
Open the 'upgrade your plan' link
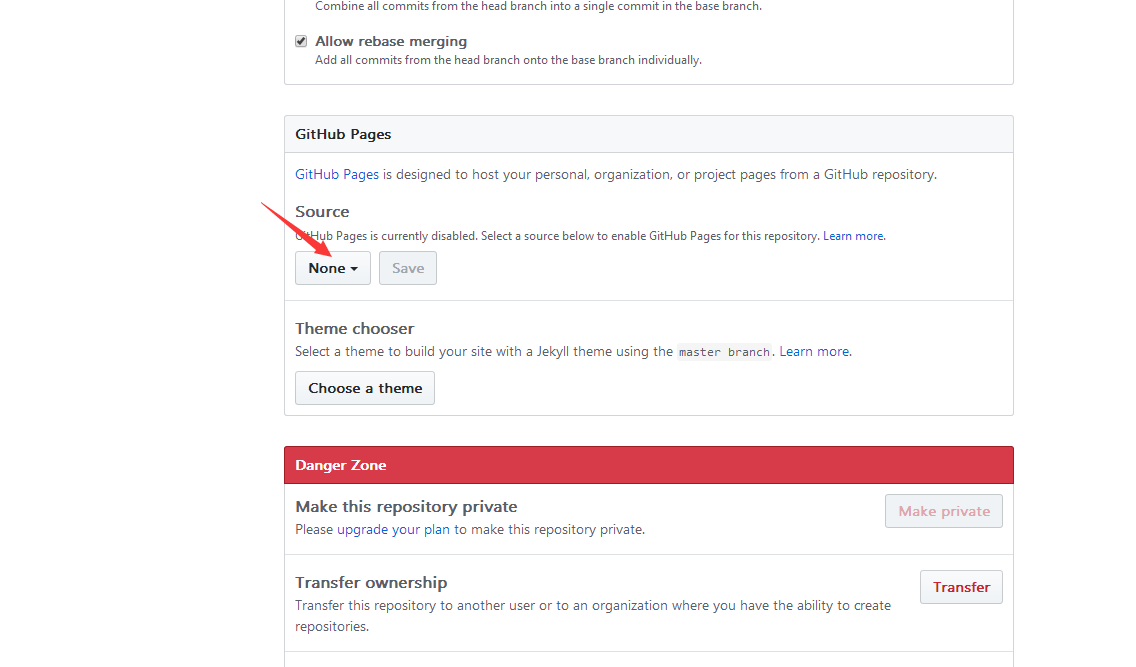tap(393, 529)
